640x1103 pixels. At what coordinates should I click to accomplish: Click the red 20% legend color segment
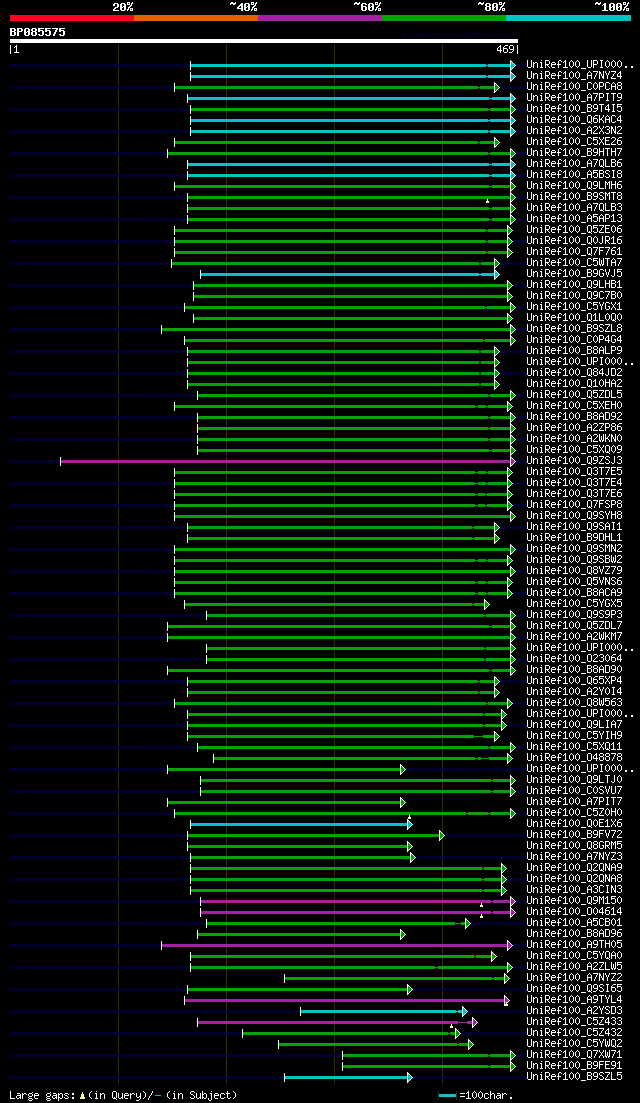pyautogui.click(x=72, y=18)
